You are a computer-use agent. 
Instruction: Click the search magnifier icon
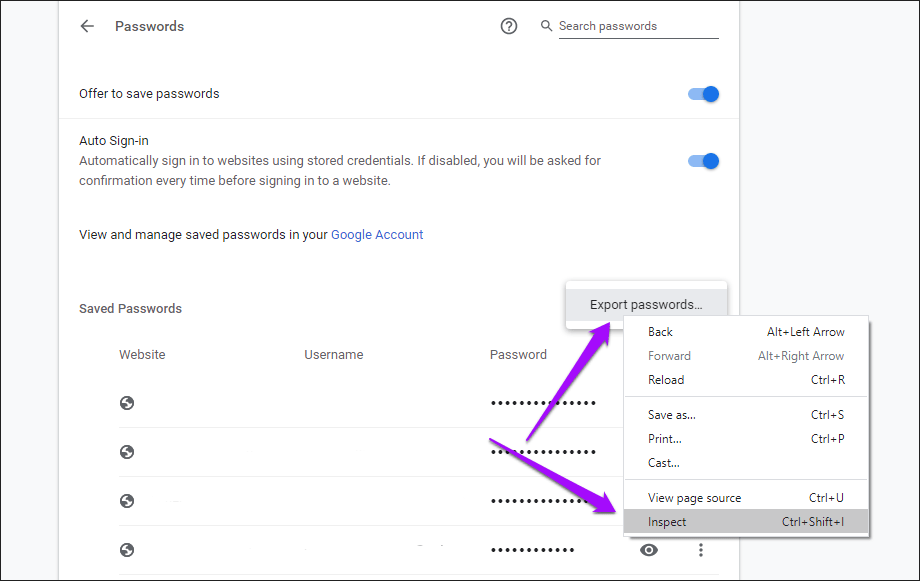546,26
